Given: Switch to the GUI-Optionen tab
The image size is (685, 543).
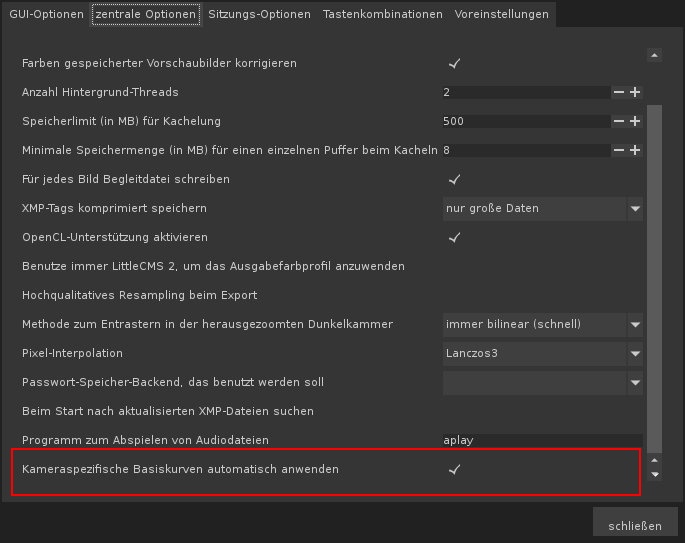Looking at the screenshot, I should [x=45, y=15].
